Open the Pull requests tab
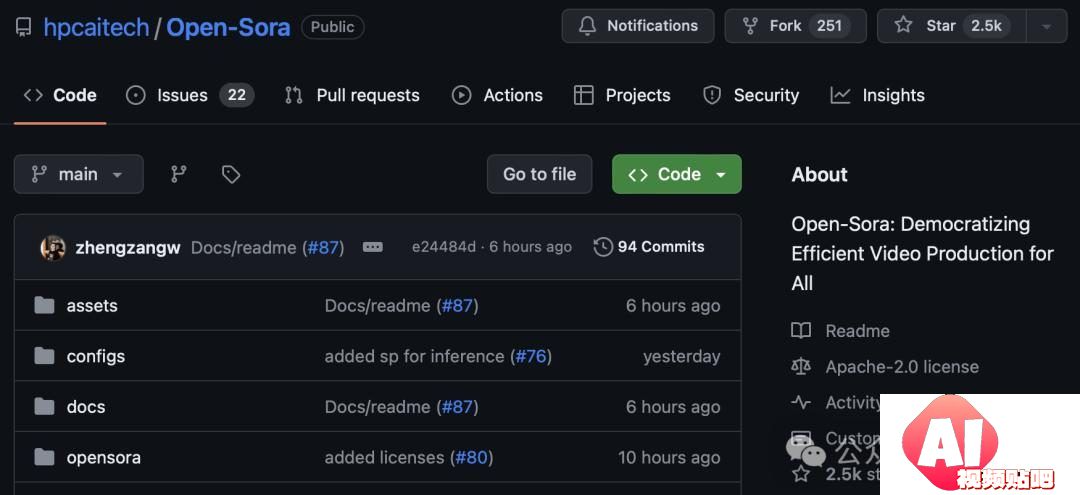The height and width of the screenshot is (495, 1080). click(x=352, y=95)
